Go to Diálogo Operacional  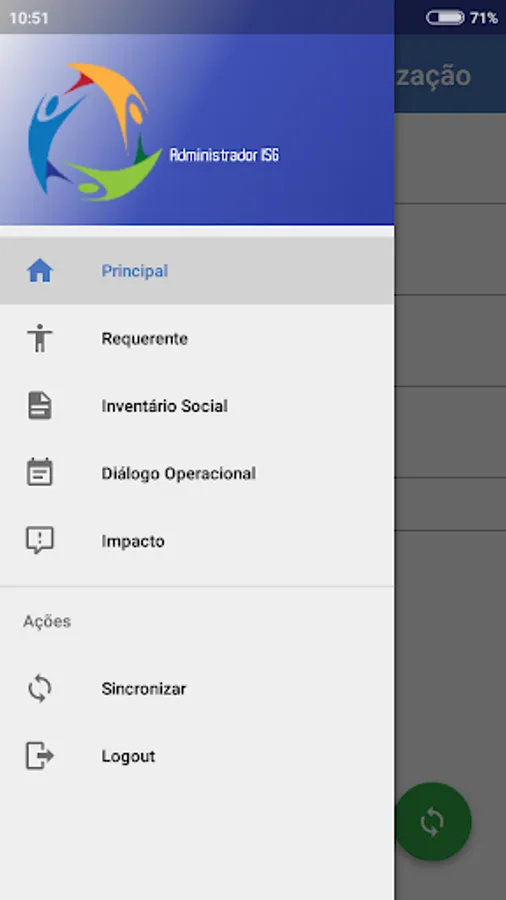(197, 473)
